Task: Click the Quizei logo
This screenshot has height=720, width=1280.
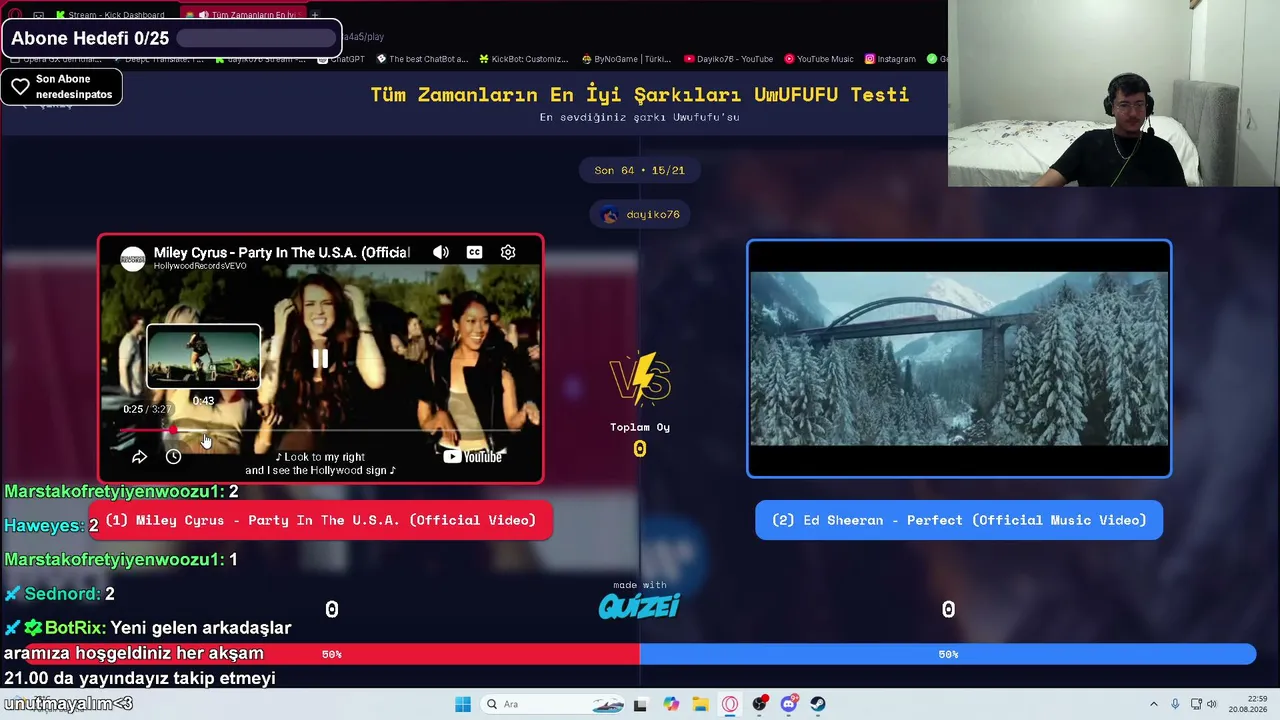Action: click(640, 606)
